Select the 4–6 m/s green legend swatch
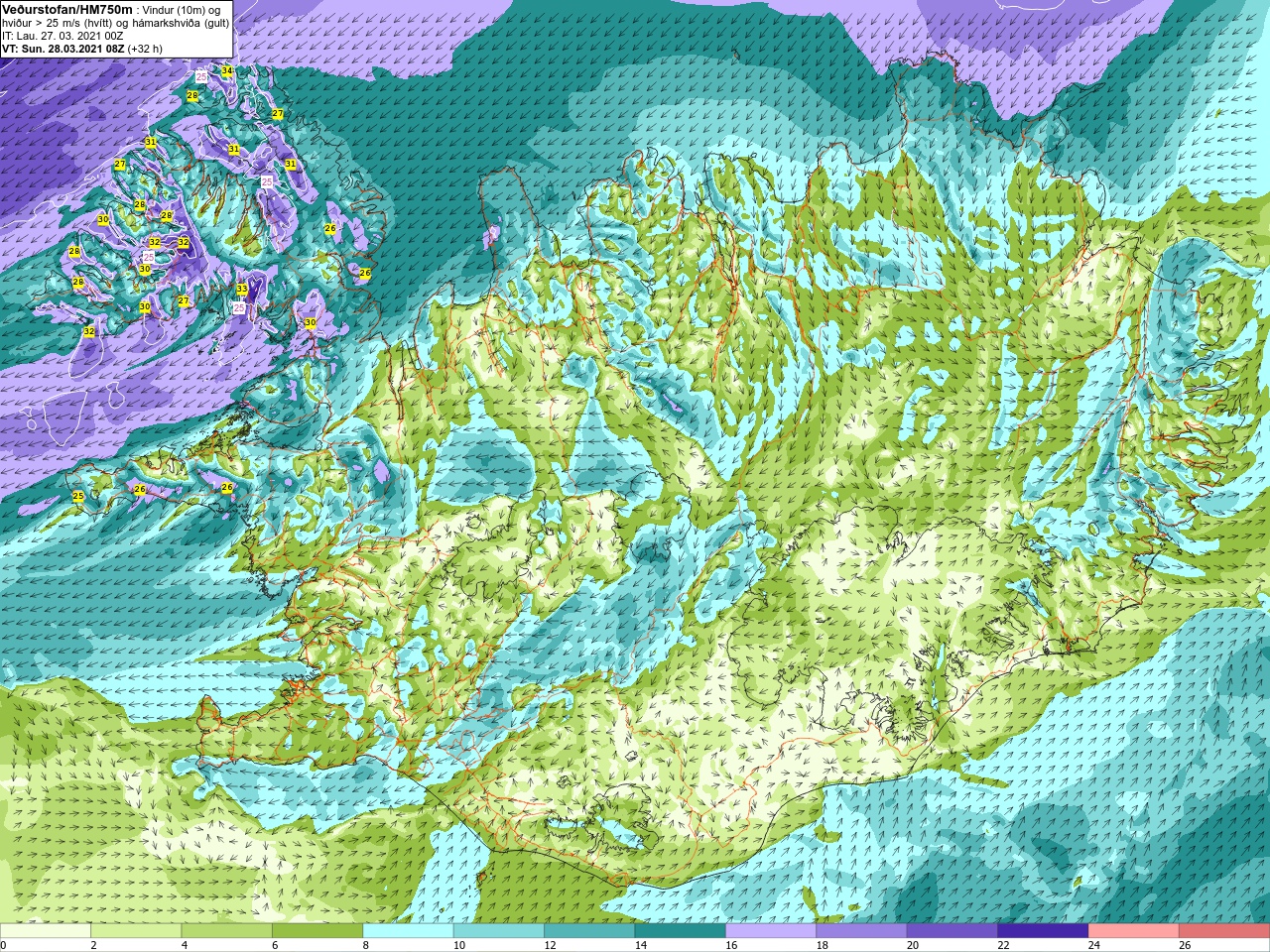 click(227, 931)
